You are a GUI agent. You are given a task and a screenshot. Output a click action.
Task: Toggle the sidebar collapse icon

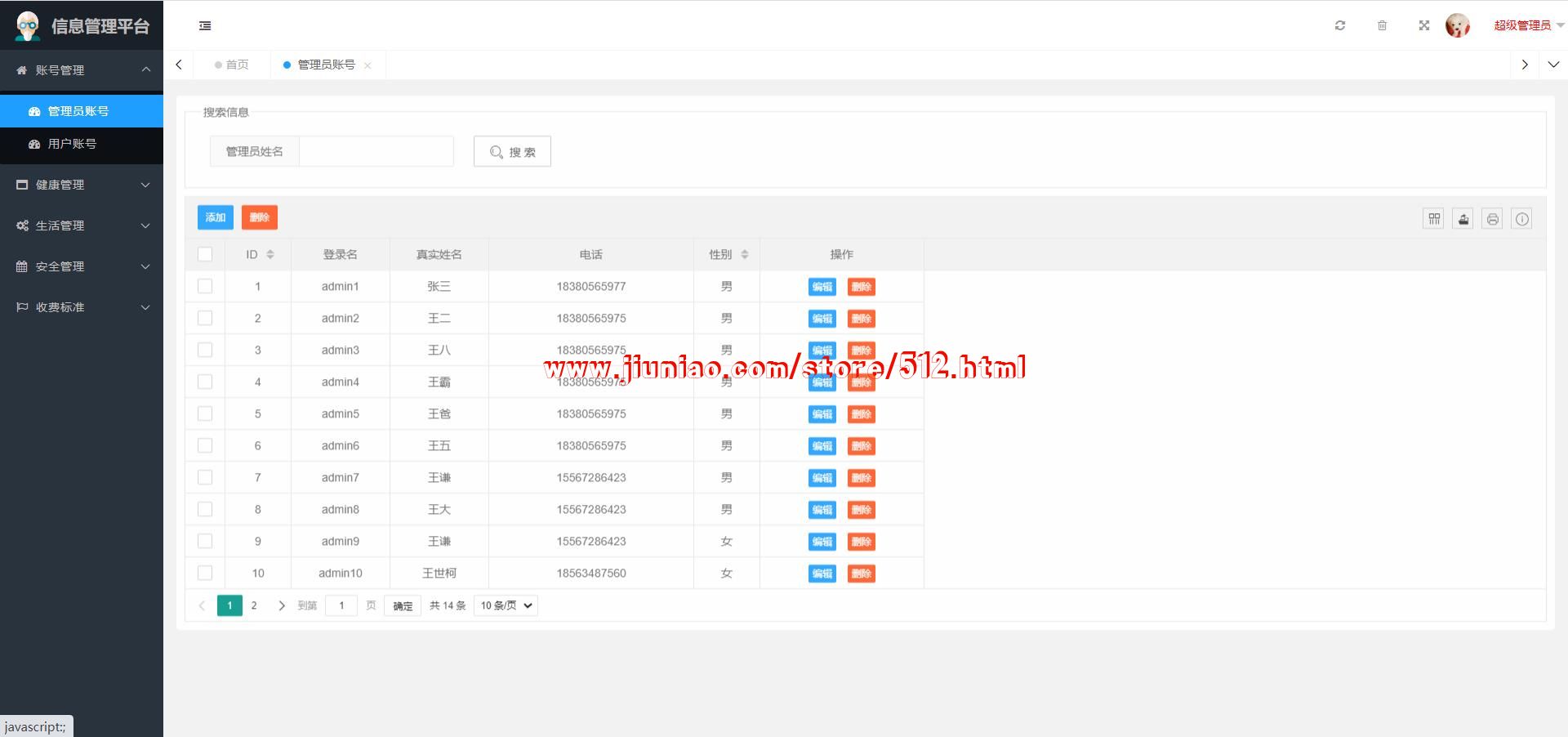click(x=205, y=26)
